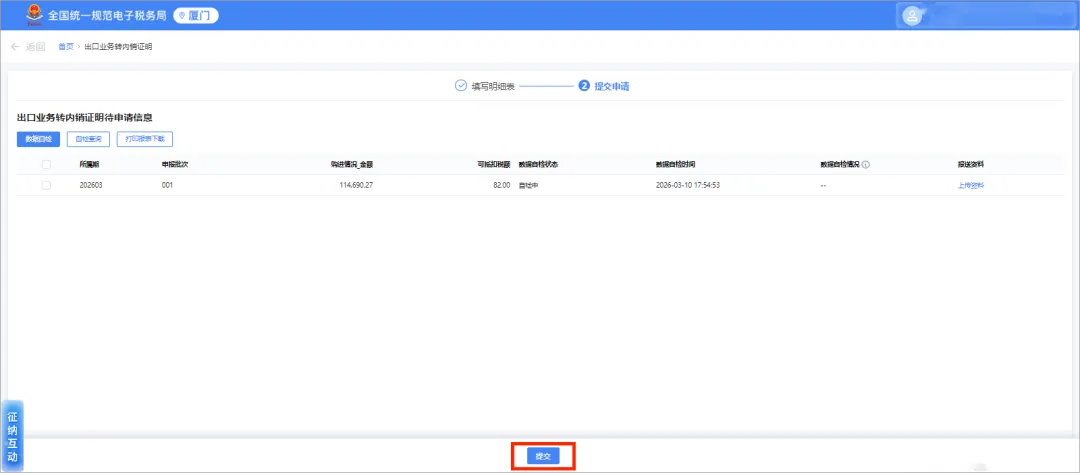The width and height of the screenshot is (1080, 473).
Task: Toggle the select-all checkbox in table header
Action: point(46,165)
